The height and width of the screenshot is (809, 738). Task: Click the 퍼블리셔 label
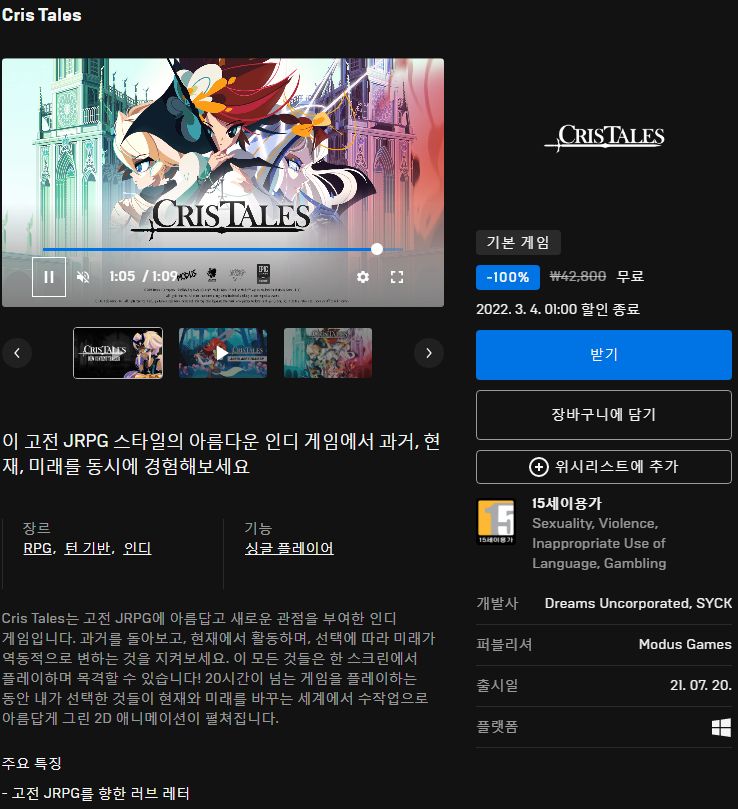pos(504,644)
